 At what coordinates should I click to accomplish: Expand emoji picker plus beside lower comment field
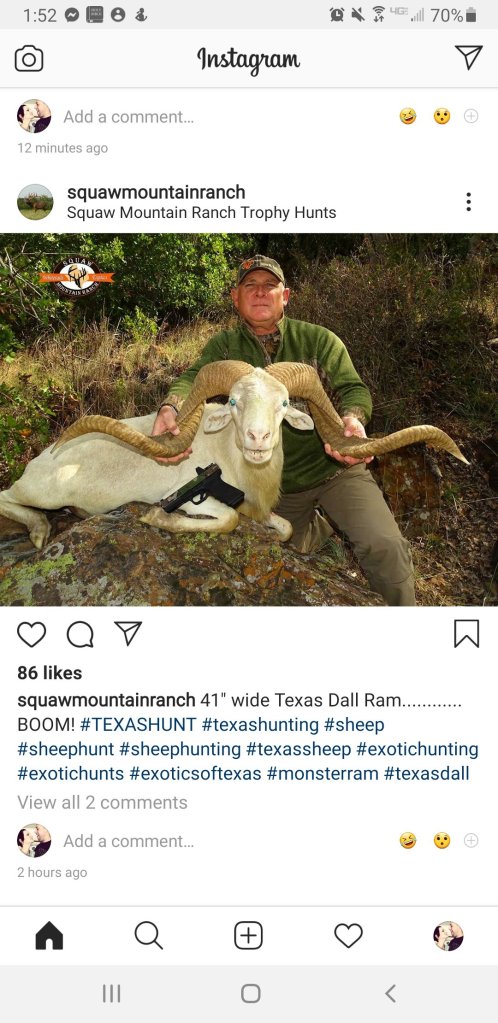pyautogui.click(x=471, y=841)
